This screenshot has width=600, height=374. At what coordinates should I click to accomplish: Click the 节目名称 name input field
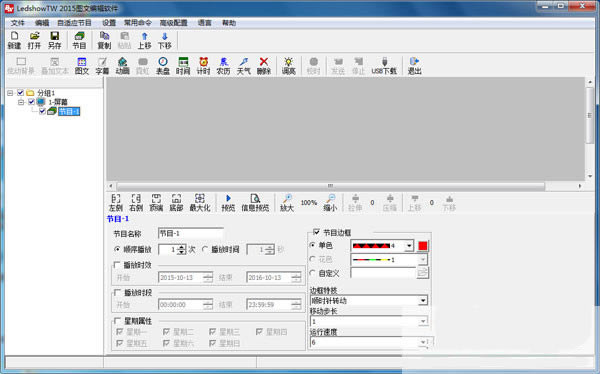[191, 233]
